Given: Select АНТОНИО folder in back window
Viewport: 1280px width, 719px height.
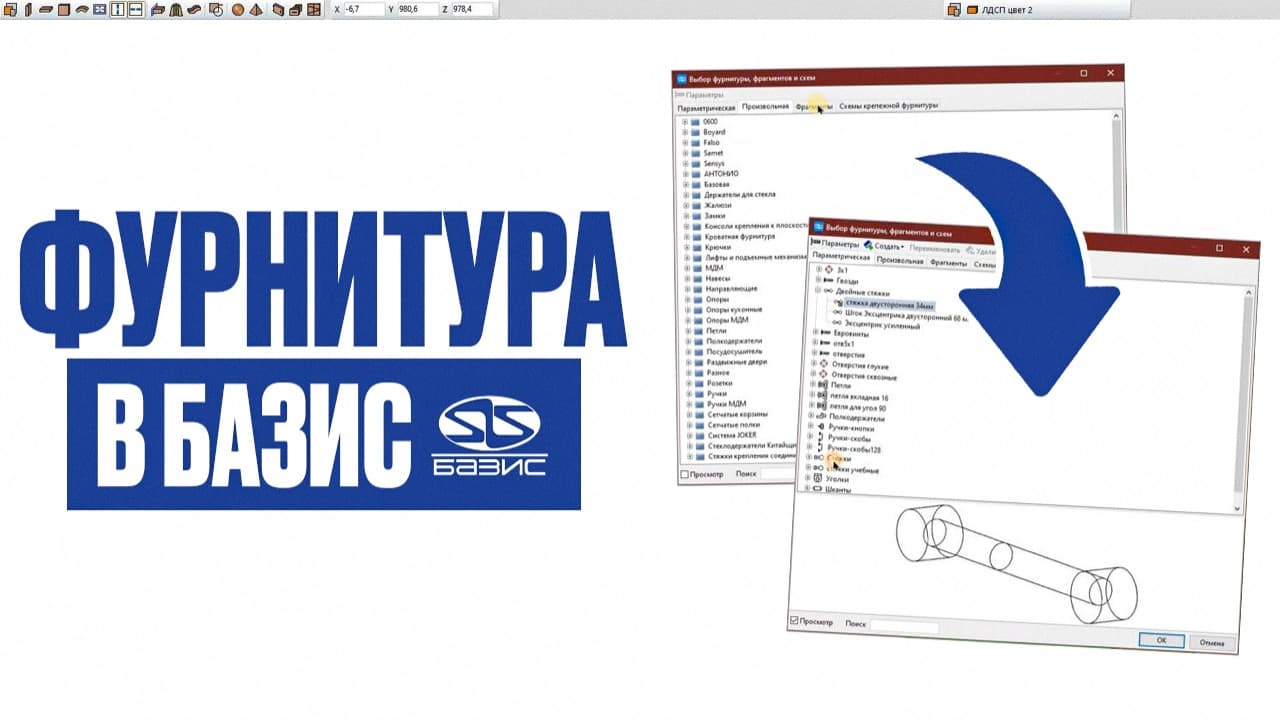Looking at the screenshot, I should [720, 174].
